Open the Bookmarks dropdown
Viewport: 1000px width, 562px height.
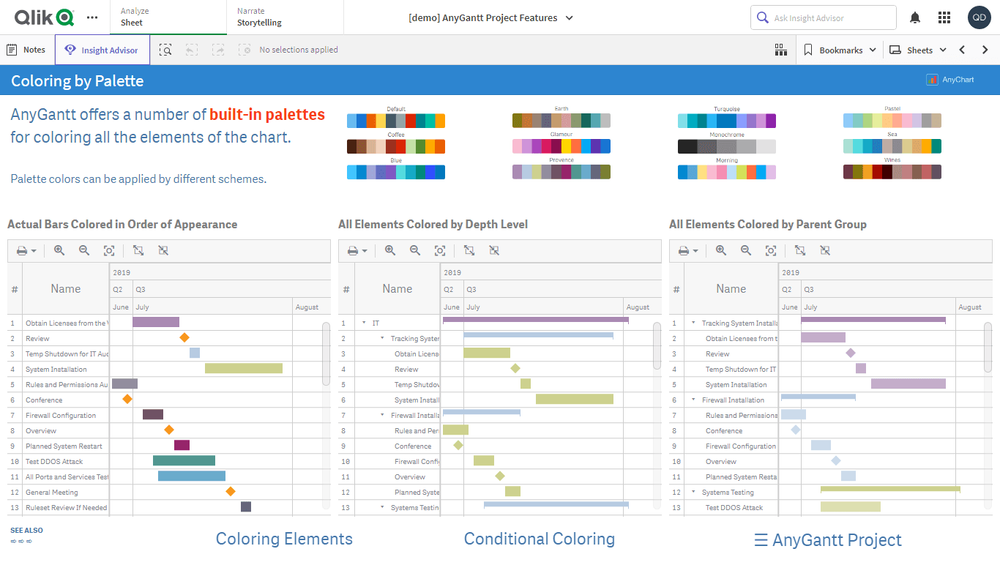tap(840, 50)
